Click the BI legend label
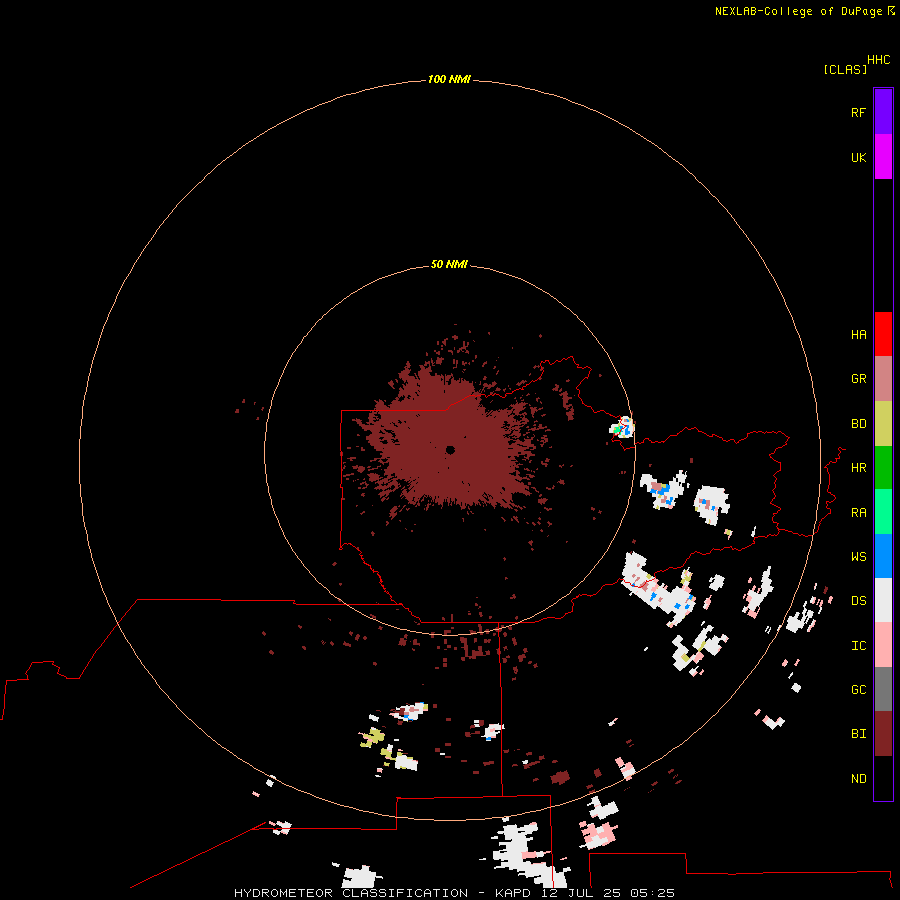This screenshot has width=900, height=900. pyautogui.click(x=858, y=734)
